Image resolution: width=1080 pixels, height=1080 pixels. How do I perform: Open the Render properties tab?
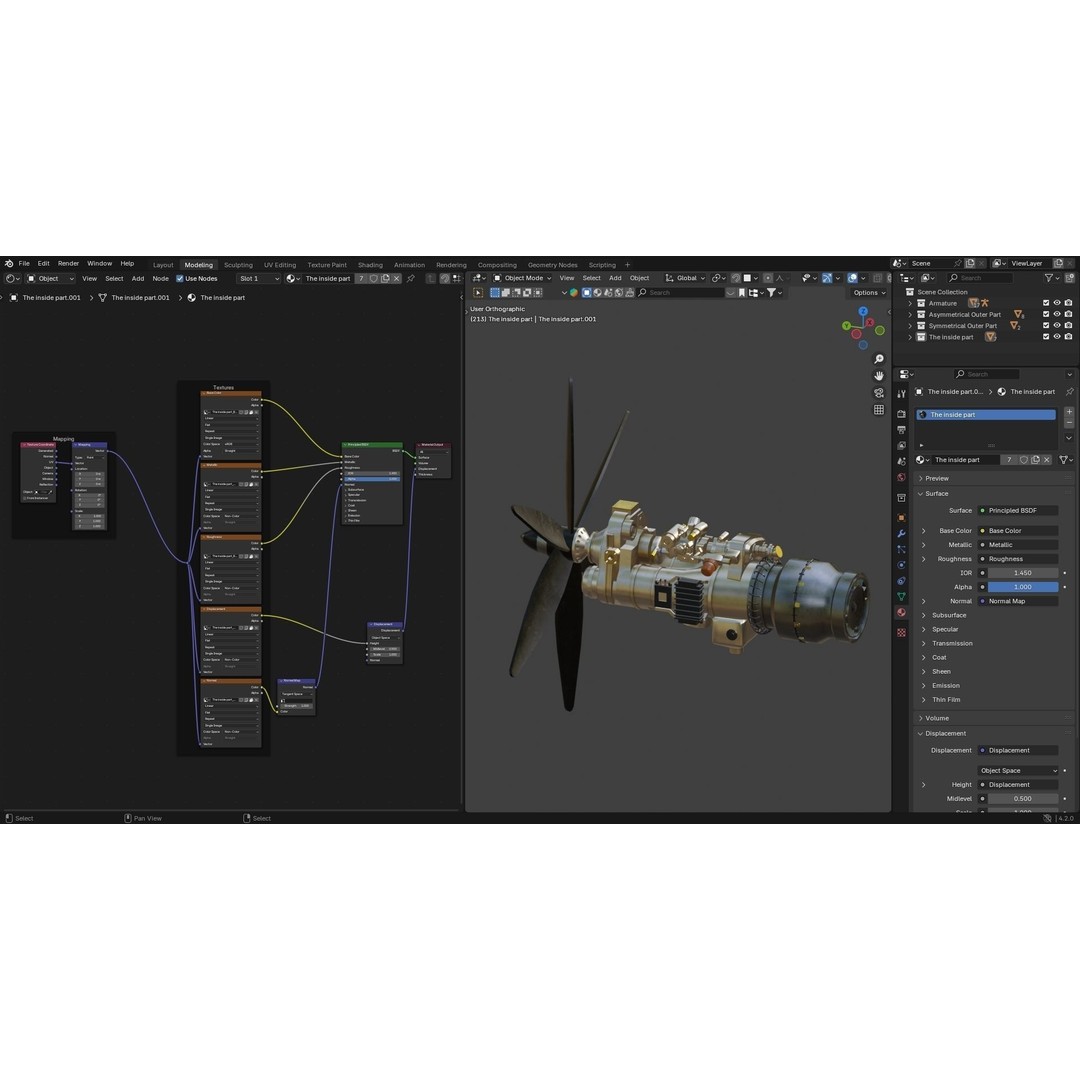click(902, 414)
